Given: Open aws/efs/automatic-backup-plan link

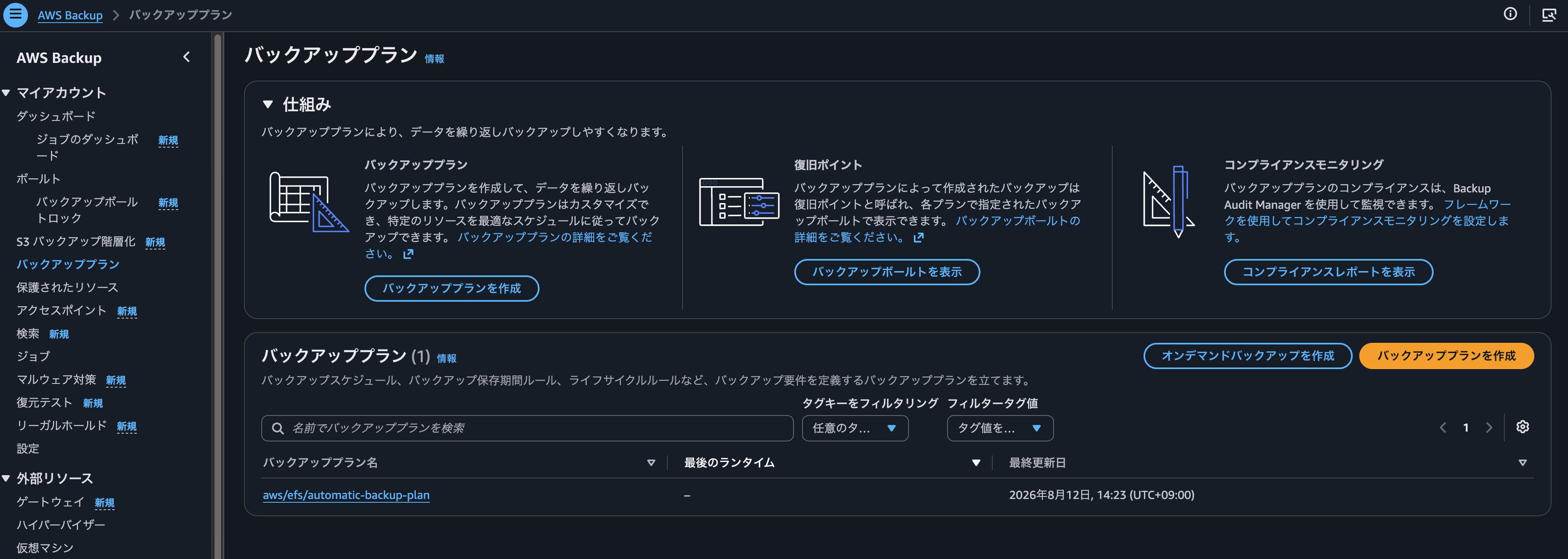Looking at the screenshot, I should pyautogui.click(x=346, y=495).
